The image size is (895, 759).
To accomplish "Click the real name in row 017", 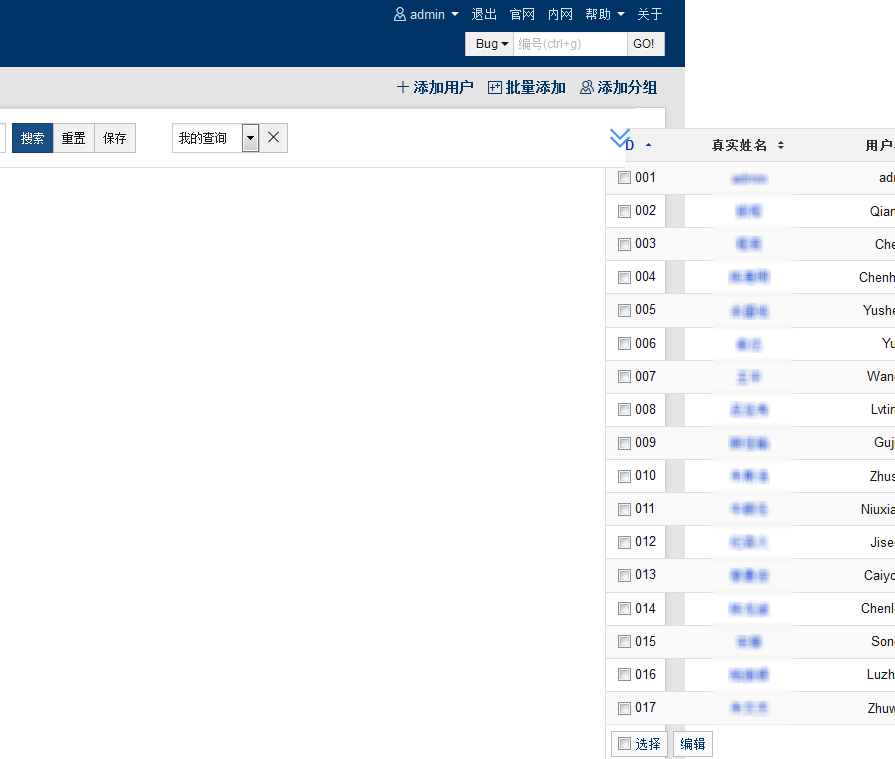I will pyautogui.click(x=749, y=708).
